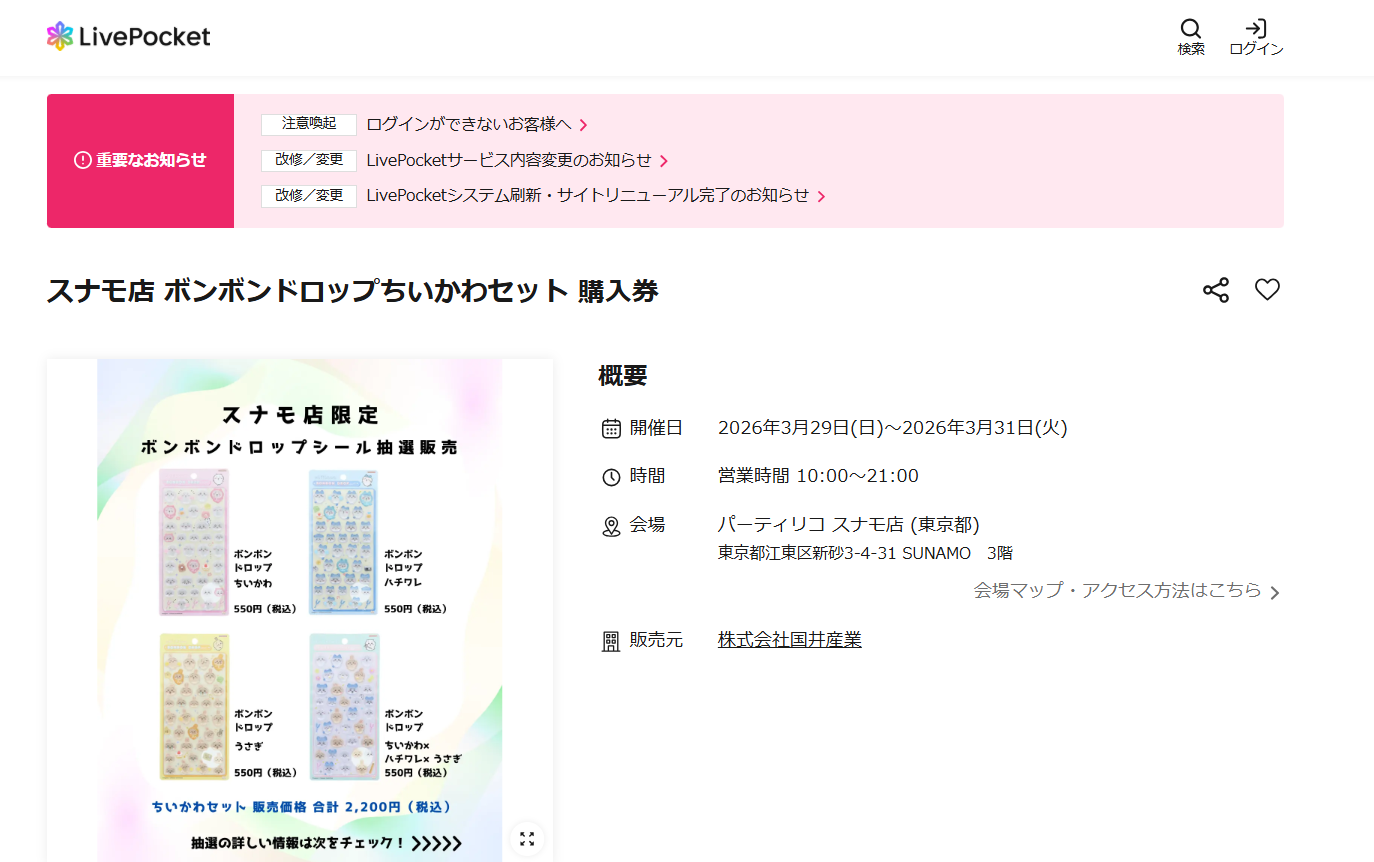Click the 株式会社国井産業 seller link
This screenshot has width=1374, height=862.
[x=789, y=640]
